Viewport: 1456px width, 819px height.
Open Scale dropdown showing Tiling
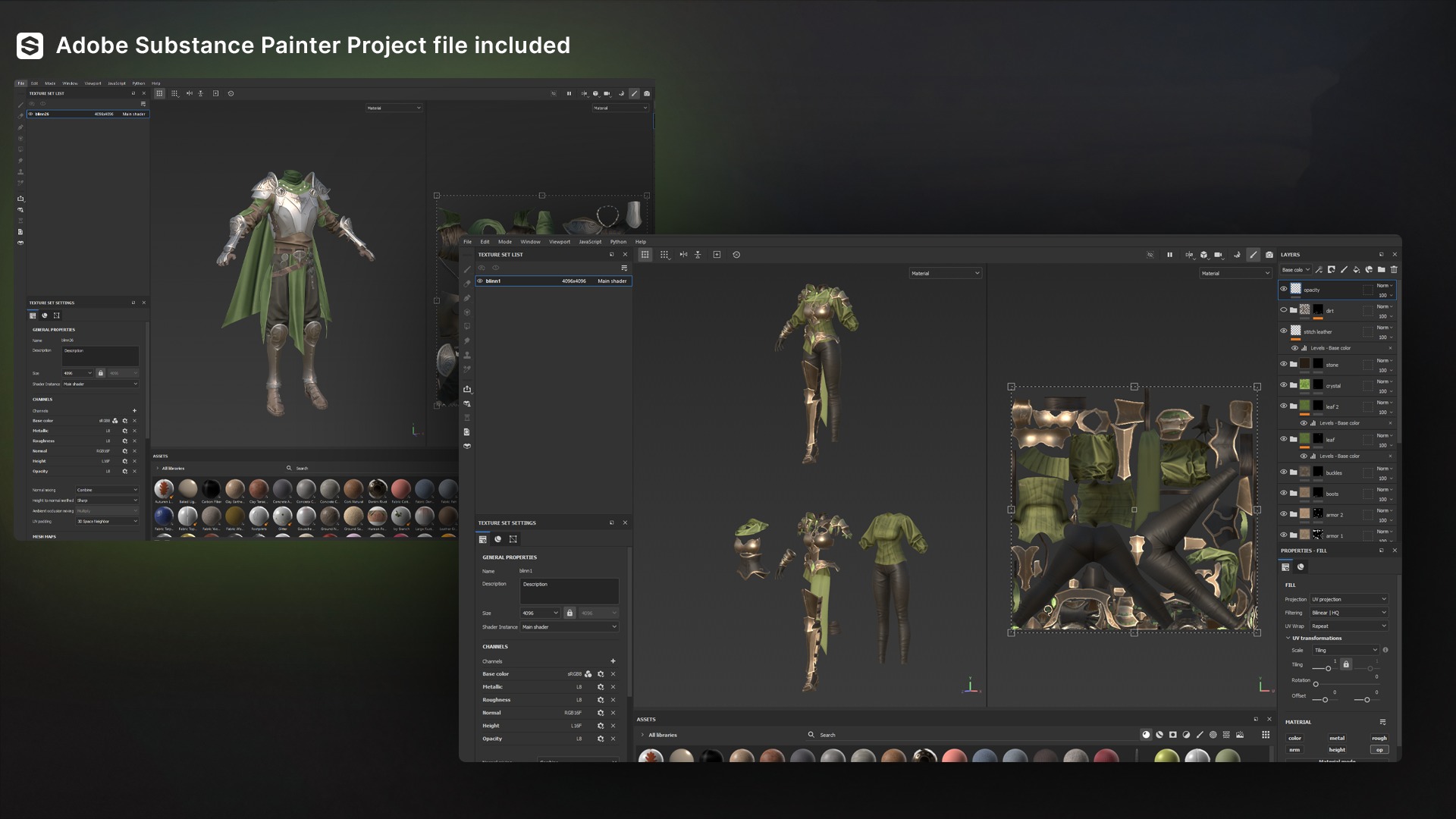pyautogui.click(x=1346, y=650)
